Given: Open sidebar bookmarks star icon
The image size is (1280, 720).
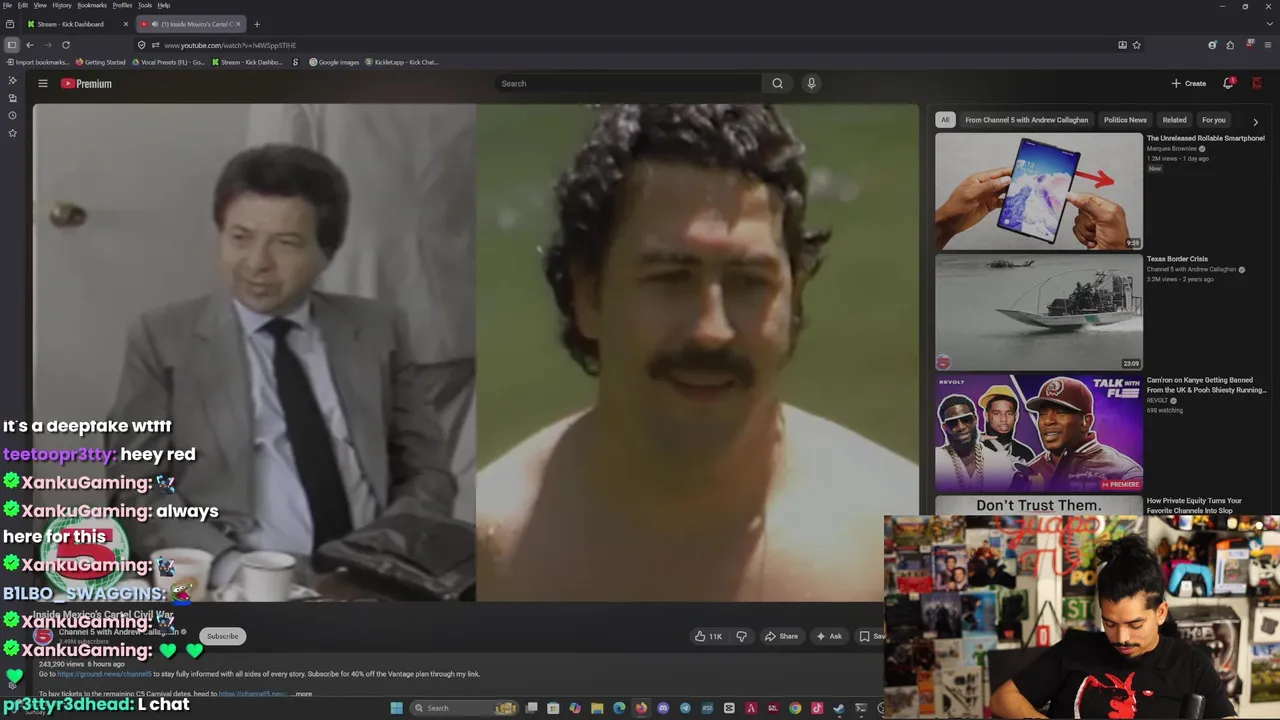Looking at the screenshot, I should pyautogui.click(x=12, y=133).
